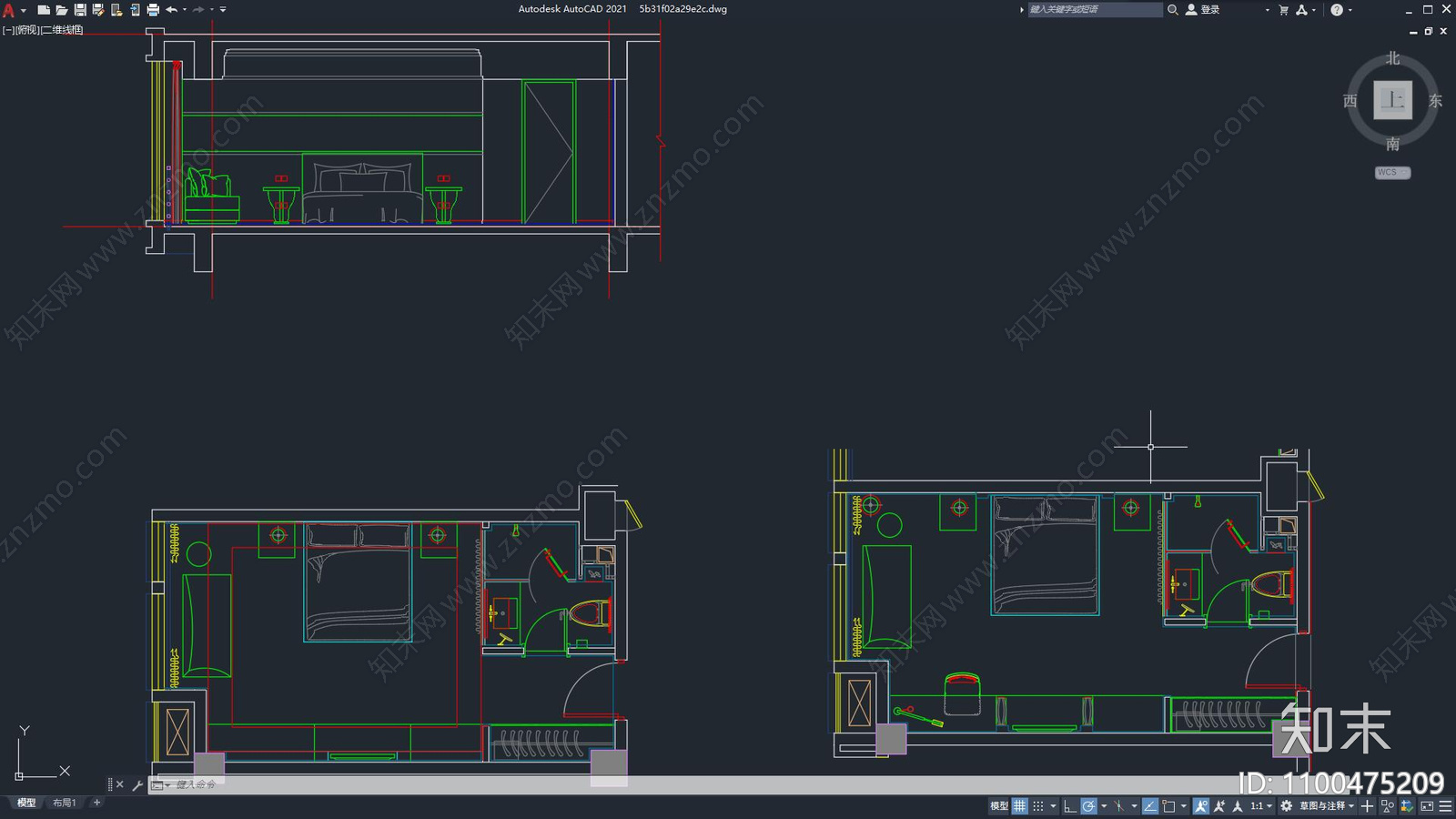
Task: Click the 登录 sign-in button
Action: [x=1203, y=10]
